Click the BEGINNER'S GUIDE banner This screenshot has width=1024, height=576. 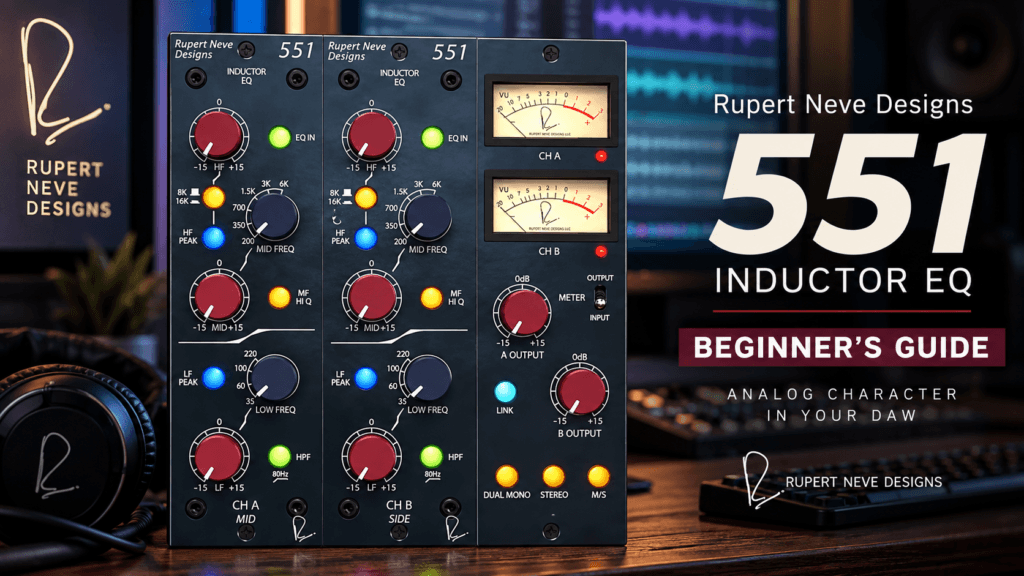click(841, 347)
